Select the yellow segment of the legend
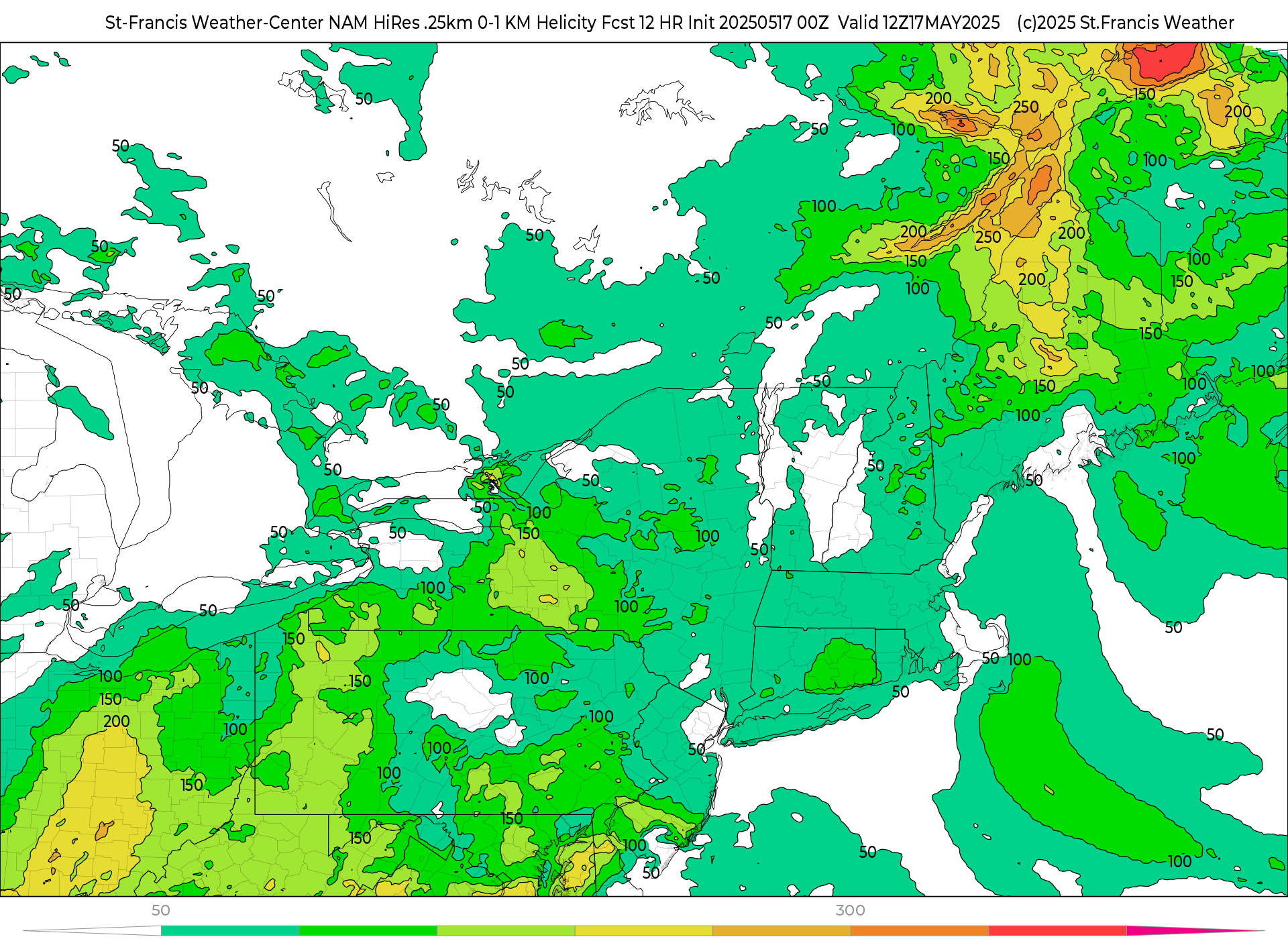Screen dimensions: 1288x939 [x=644, y=931]
